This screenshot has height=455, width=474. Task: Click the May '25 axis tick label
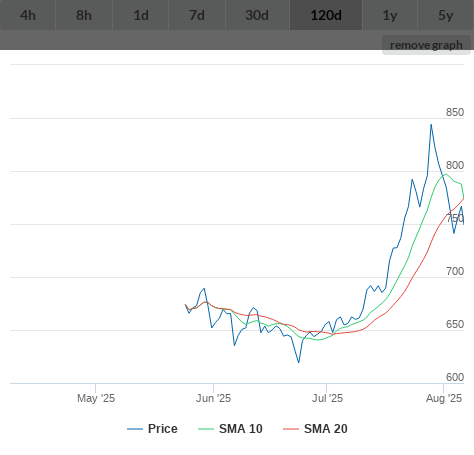click(96, 398)
